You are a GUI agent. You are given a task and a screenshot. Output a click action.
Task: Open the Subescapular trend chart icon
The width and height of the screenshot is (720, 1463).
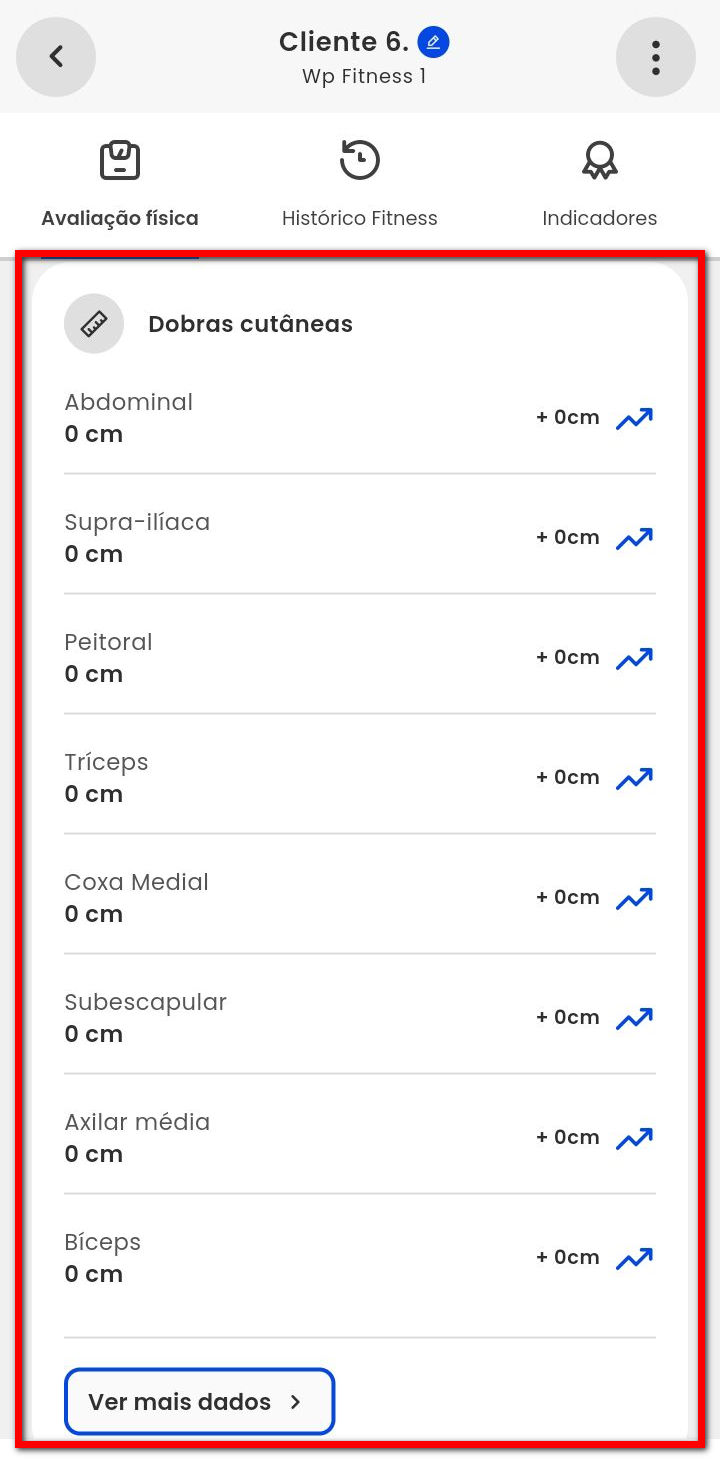(634, 1018)
